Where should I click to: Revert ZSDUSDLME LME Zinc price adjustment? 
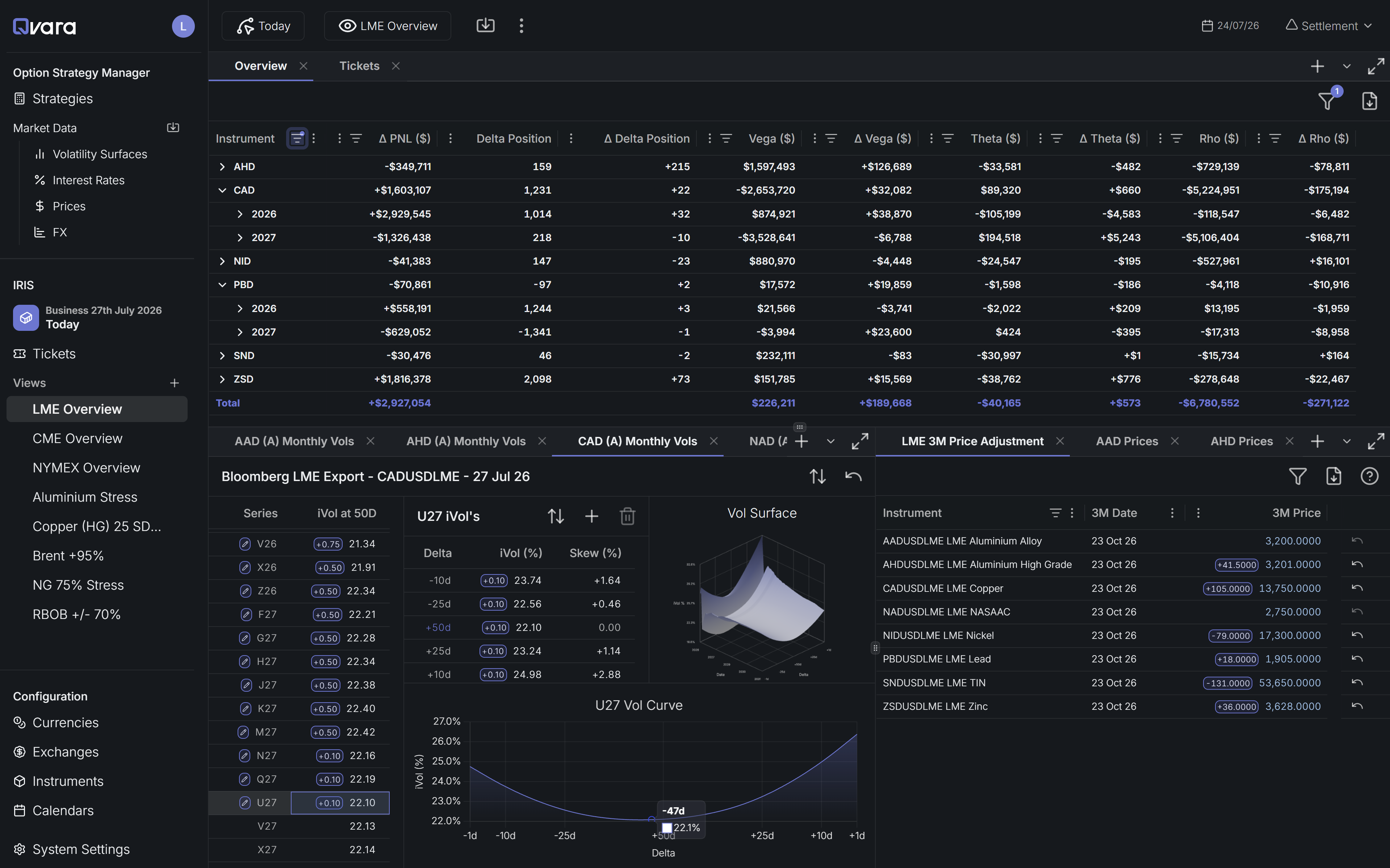pyautogui.click(x=1357, y=706)
